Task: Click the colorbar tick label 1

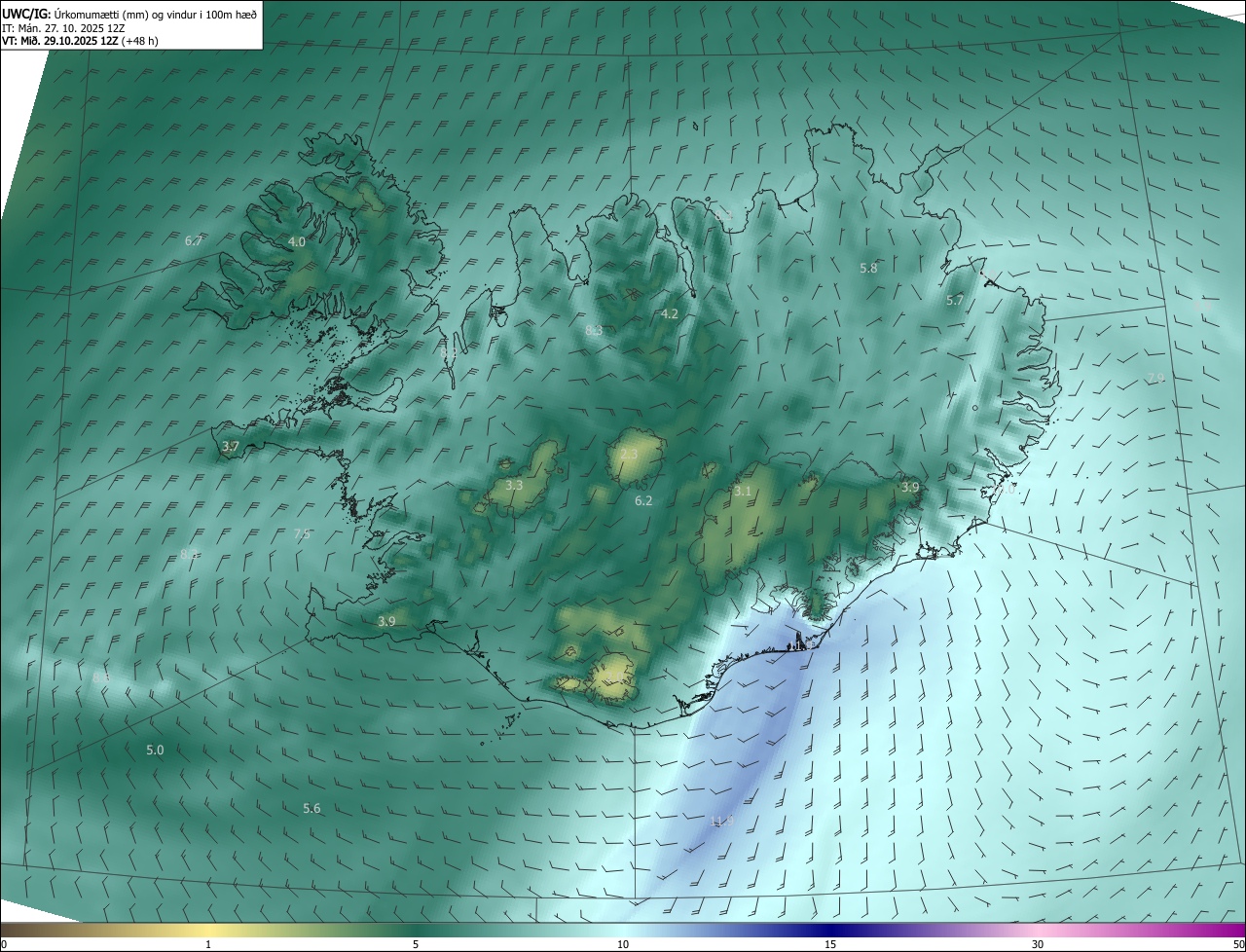Action: [208, 944]
